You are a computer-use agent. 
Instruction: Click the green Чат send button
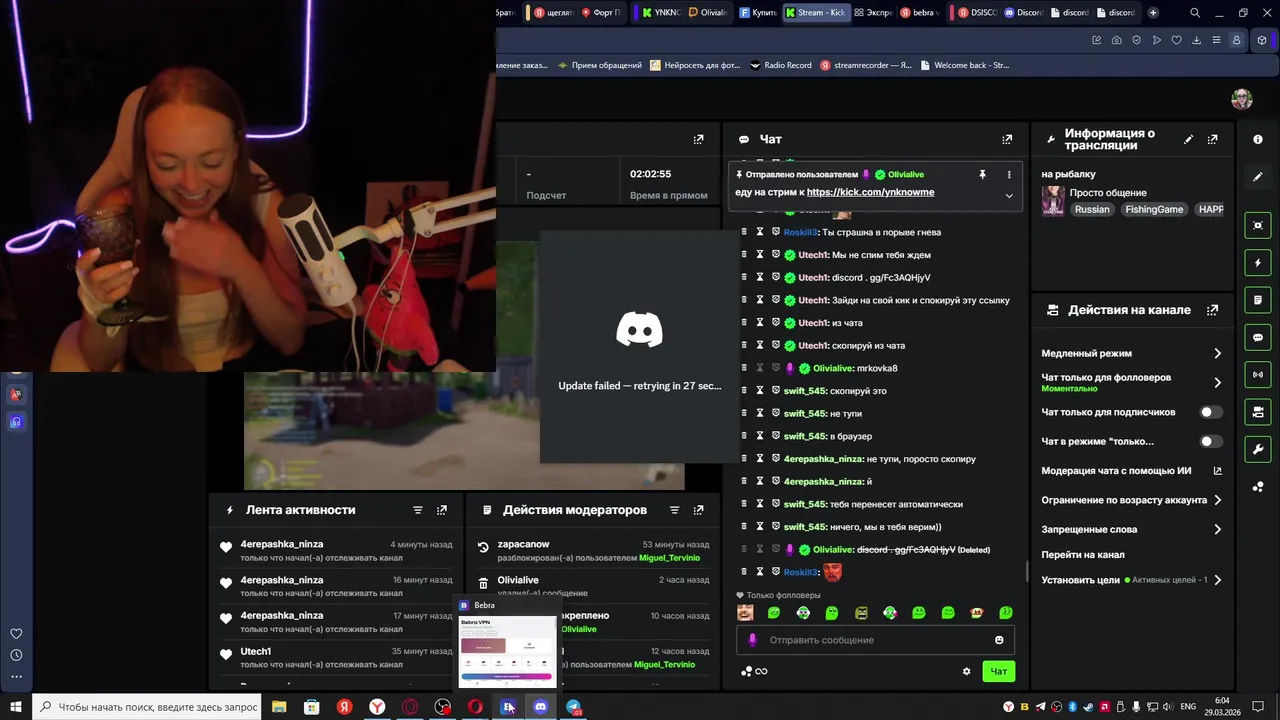click(x=998, y=671)
